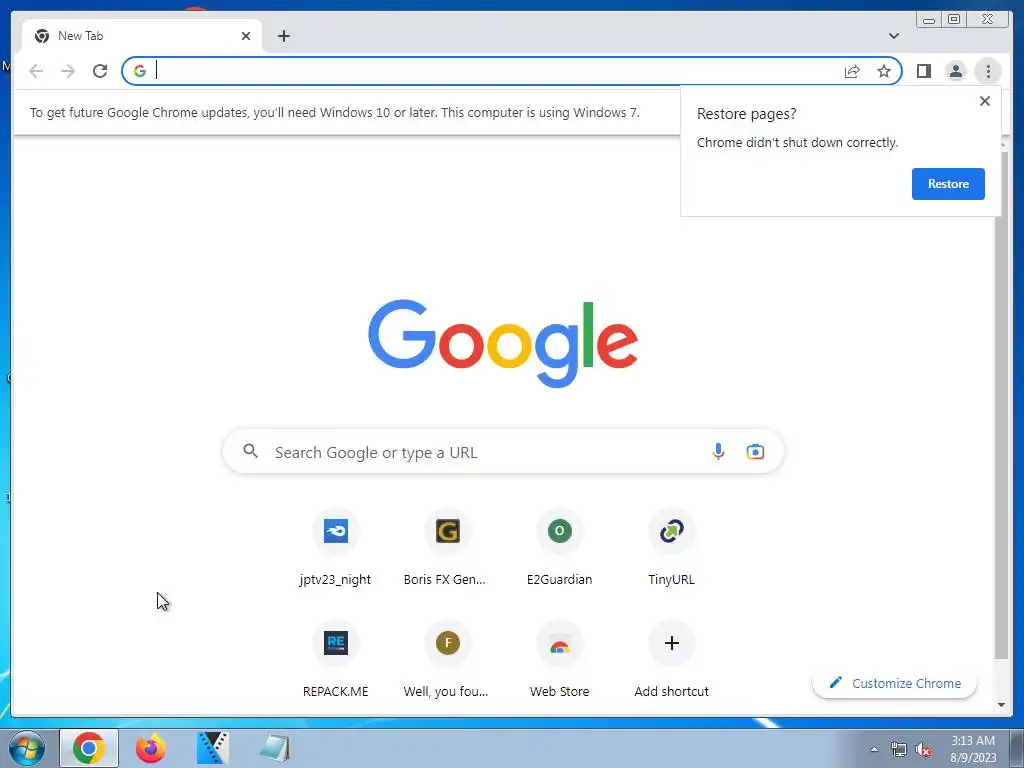Open the Well, you fou... shortcut
The height and width of the screenshot is (768, 1024).
pyautogui.click(x=447, y=660)
